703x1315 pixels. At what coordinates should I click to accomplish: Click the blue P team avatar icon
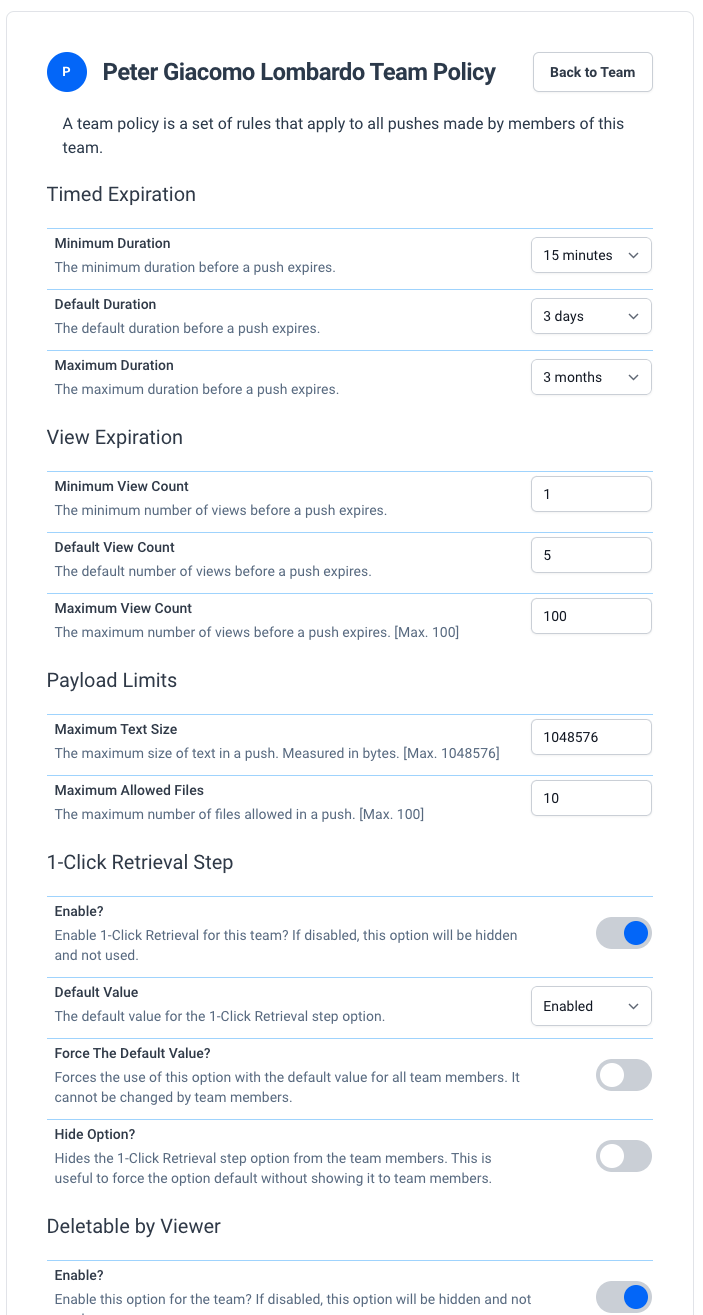pyautogui.click(x=66, y=72)
